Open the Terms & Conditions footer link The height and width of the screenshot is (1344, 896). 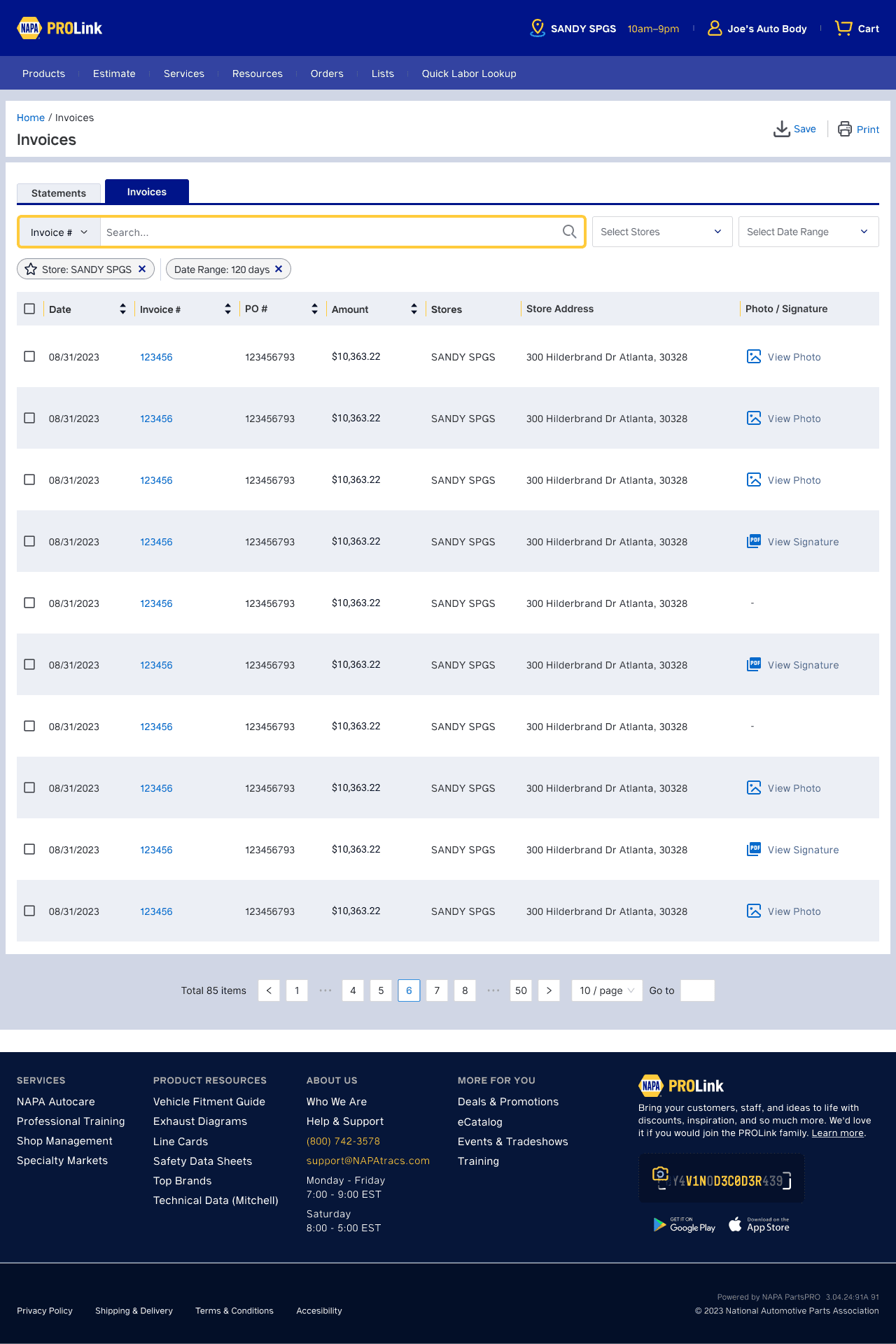coord(234,1311)
